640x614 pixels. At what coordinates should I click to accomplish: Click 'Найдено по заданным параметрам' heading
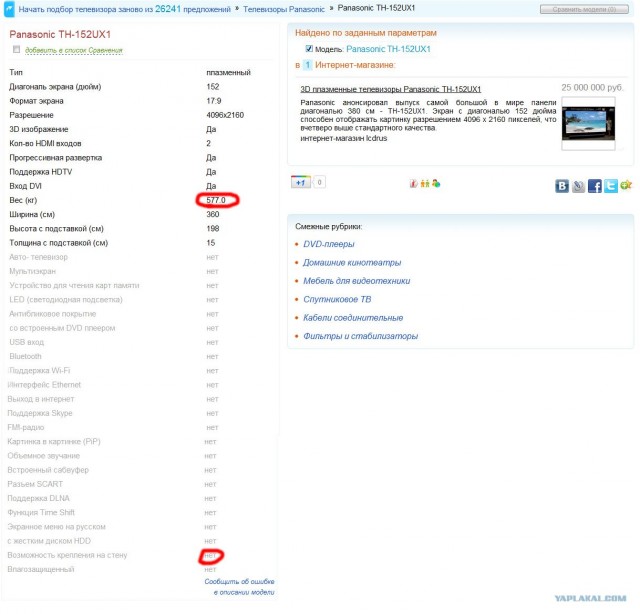(x=366, y=33)
